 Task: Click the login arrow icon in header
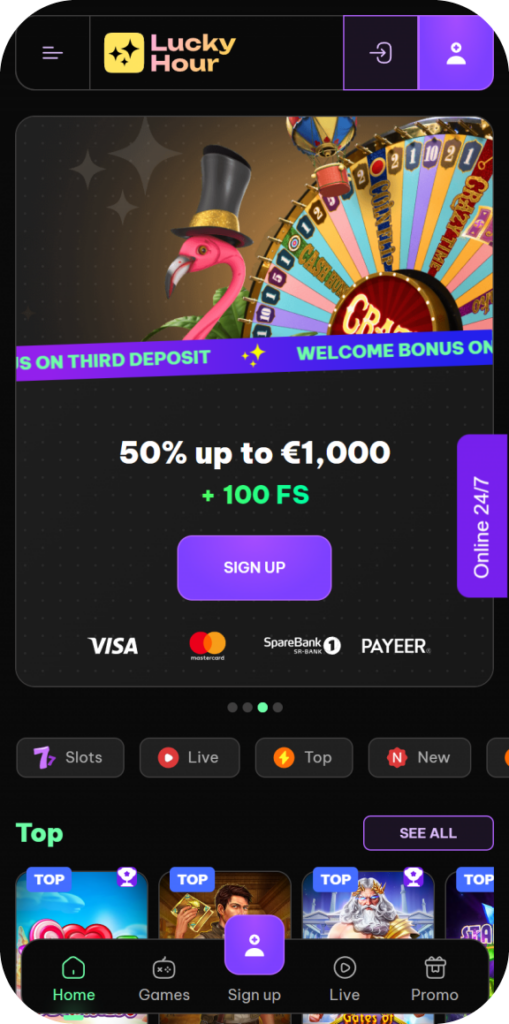tap(380, 53)
